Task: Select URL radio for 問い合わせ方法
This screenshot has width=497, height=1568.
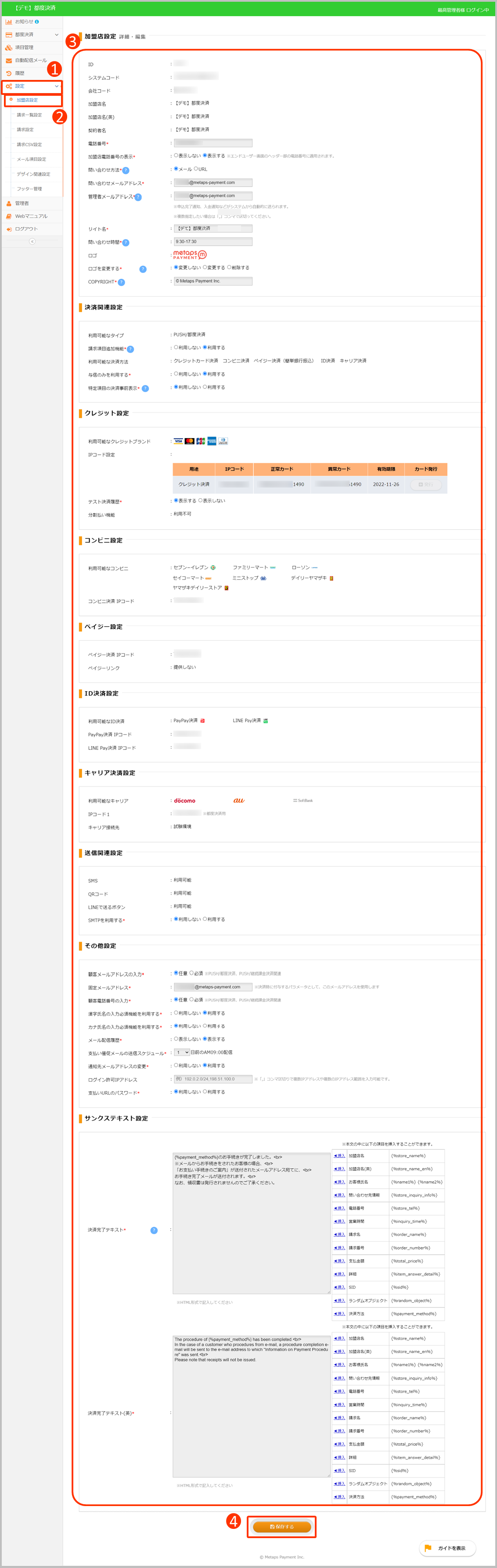Action: click(x=196, y=169)
